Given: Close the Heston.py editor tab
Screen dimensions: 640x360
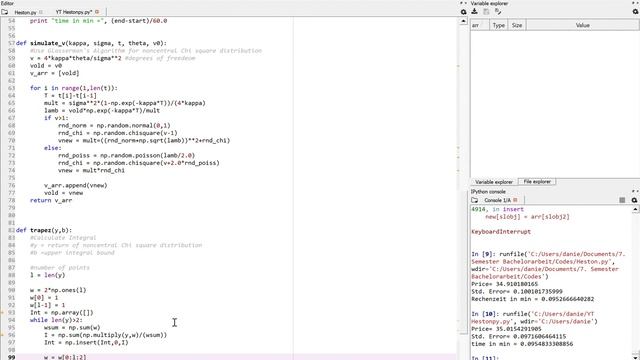Looking at the screenshot, I should (x=41, y=12).
